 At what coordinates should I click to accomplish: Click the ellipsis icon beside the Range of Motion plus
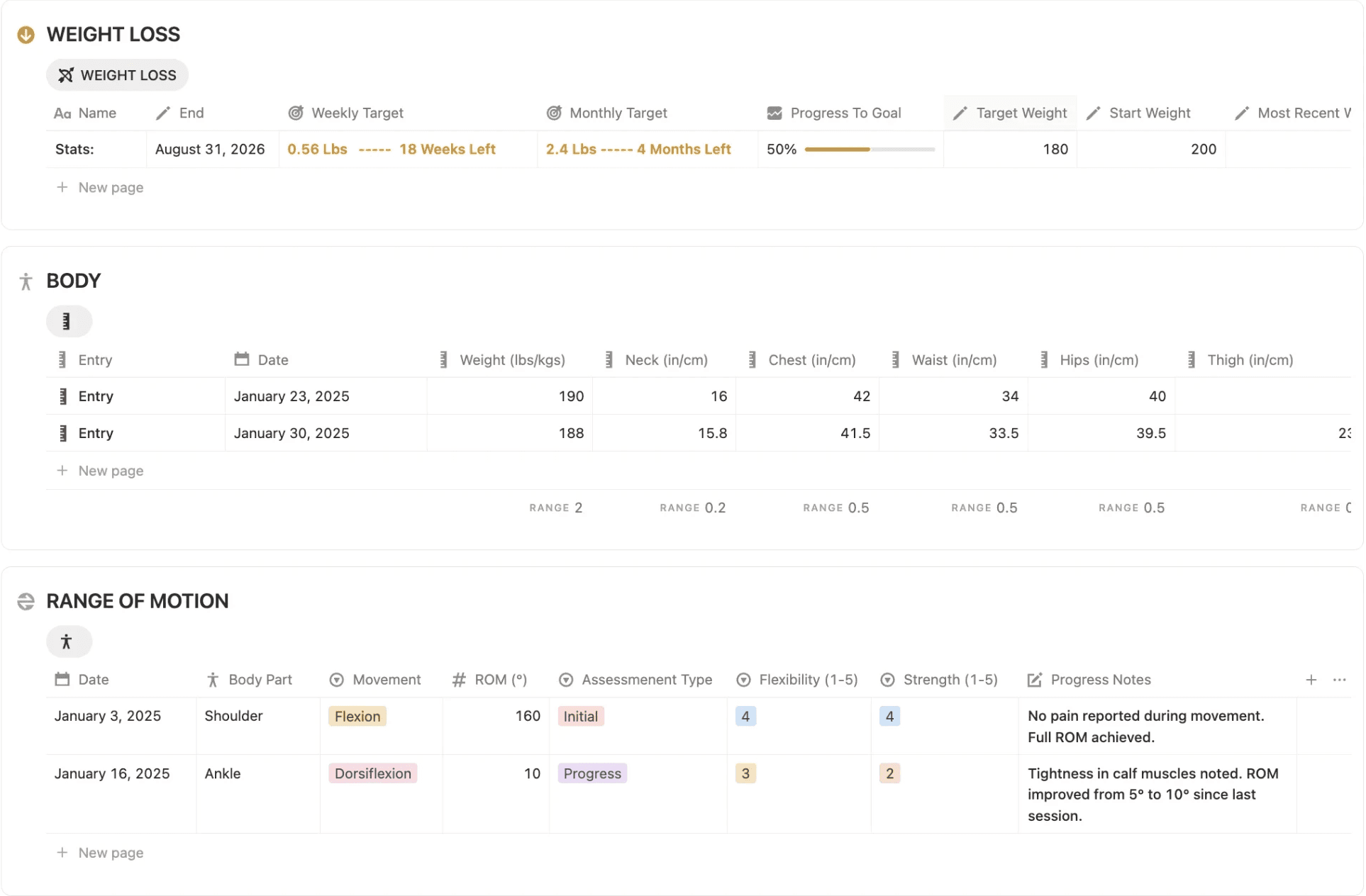1340,679
